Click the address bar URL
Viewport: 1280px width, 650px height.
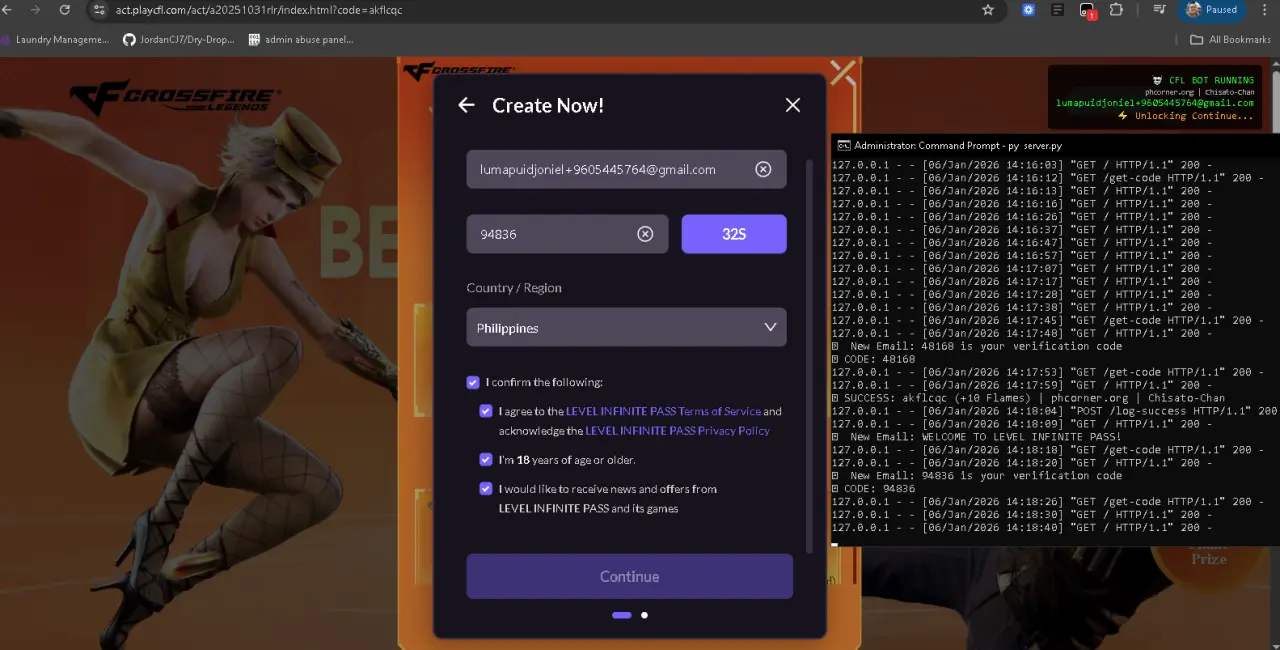click(259, 10)
